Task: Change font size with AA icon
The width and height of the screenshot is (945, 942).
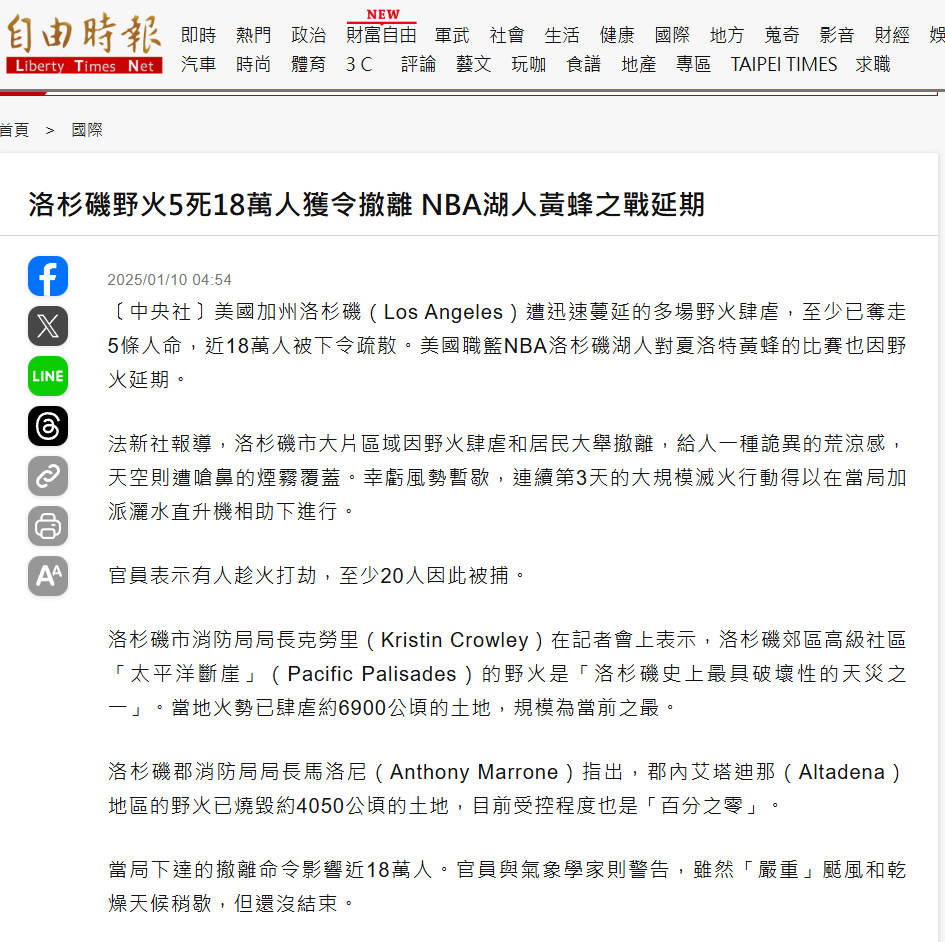Action: pyautogui.click(x=48, y=576)
